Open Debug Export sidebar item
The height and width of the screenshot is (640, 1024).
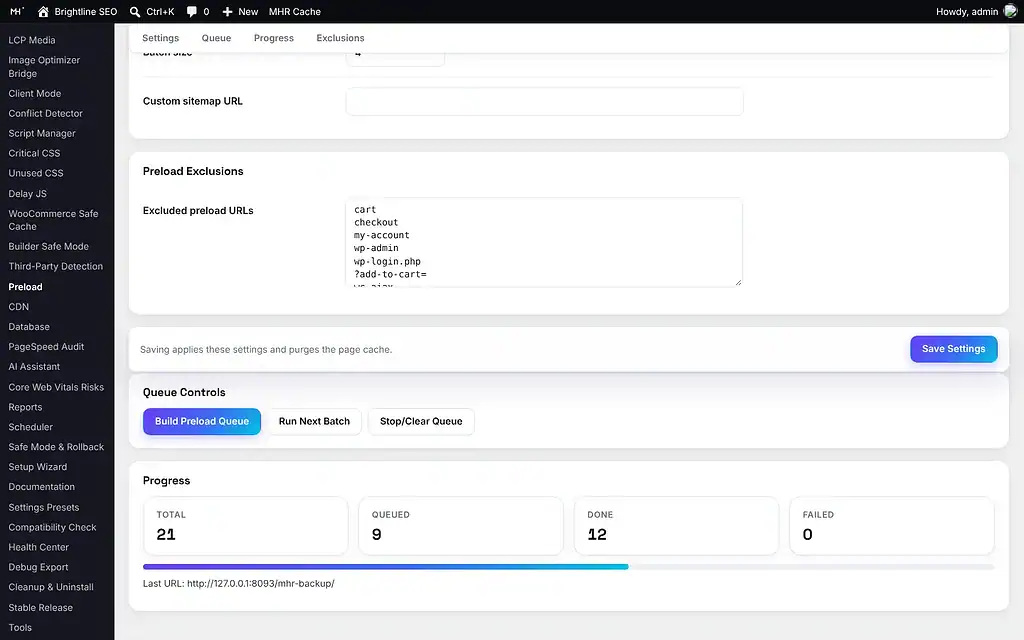pos(38,567)
